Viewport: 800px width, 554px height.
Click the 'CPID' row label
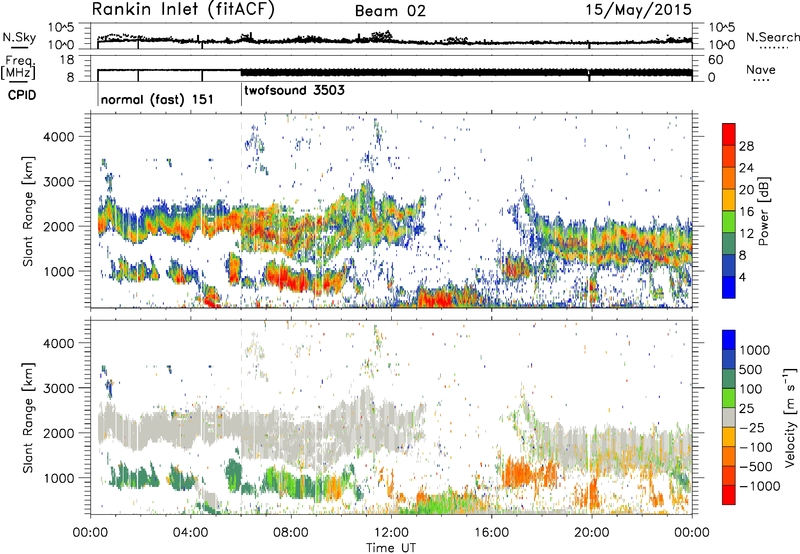point(22,95)
